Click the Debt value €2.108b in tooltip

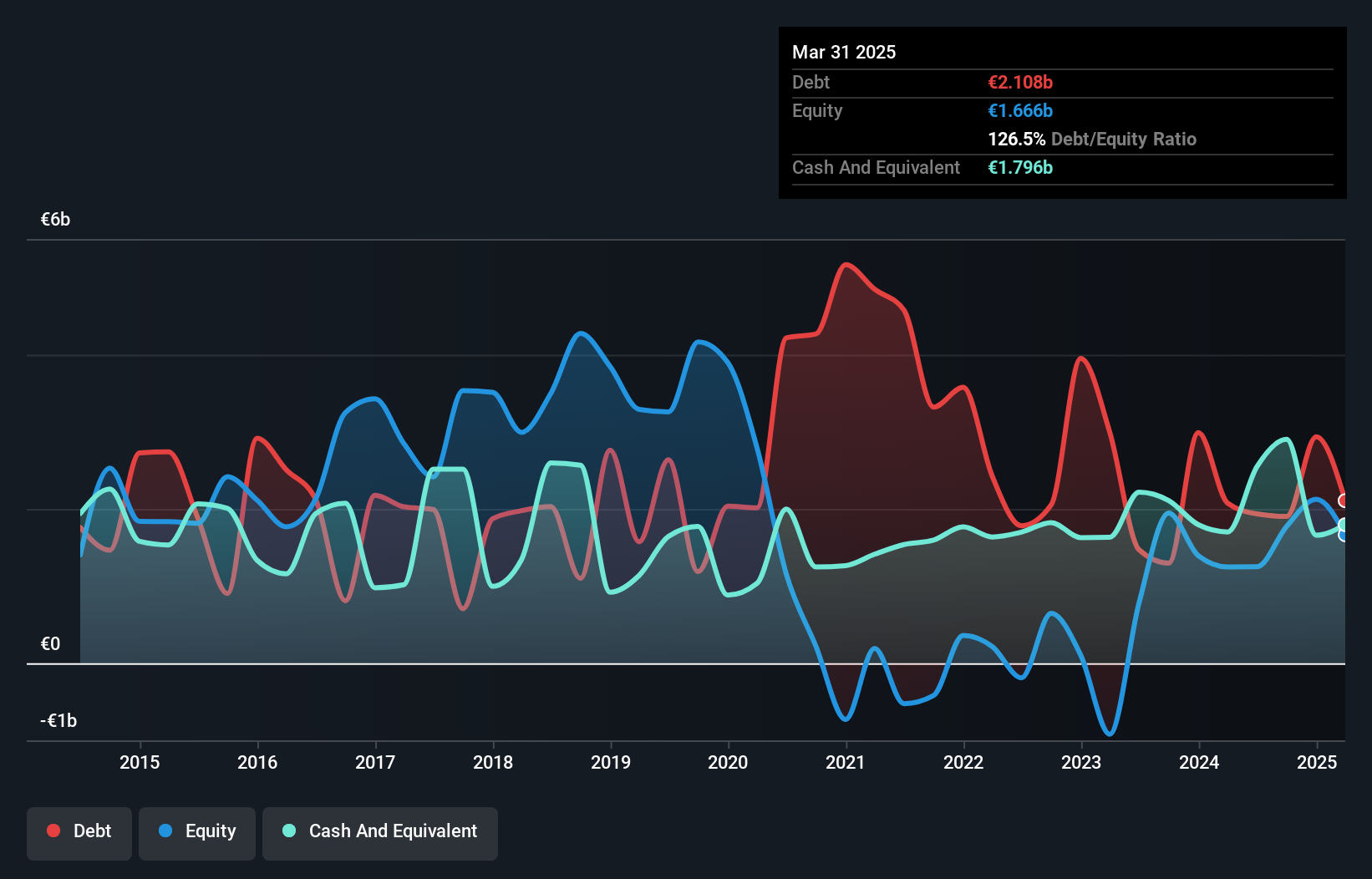[x=1020, y=82]
